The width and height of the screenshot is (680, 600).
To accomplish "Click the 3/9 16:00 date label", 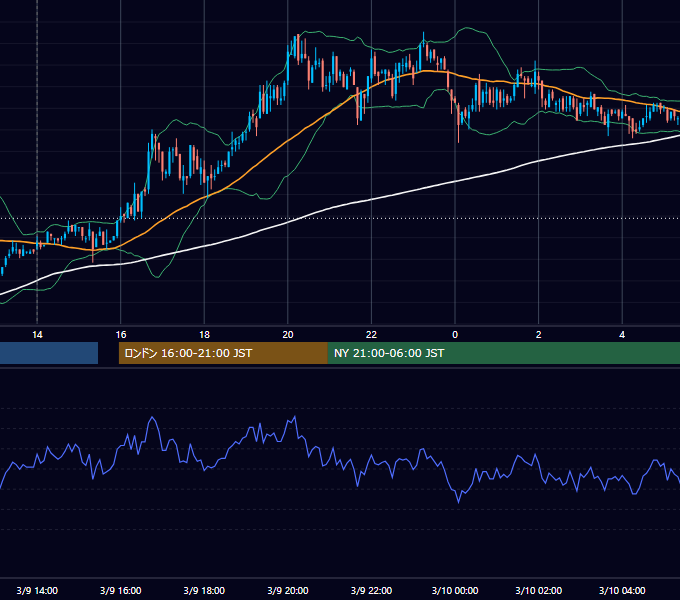I will [121, 590].
